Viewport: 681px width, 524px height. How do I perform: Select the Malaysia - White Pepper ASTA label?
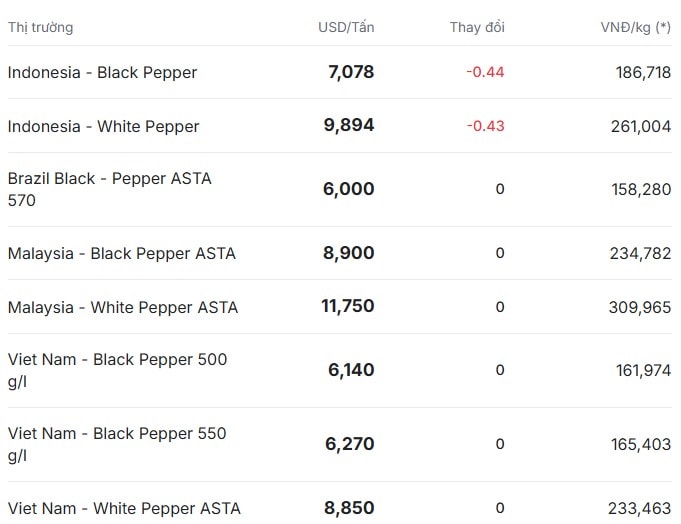pos(123,307)
